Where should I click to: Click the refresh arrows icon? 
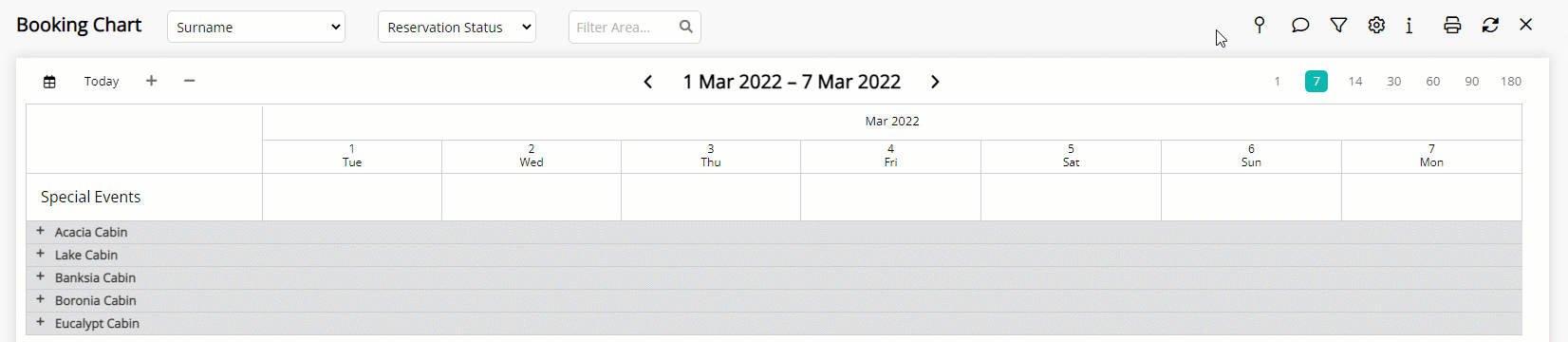pos(1490,26)
